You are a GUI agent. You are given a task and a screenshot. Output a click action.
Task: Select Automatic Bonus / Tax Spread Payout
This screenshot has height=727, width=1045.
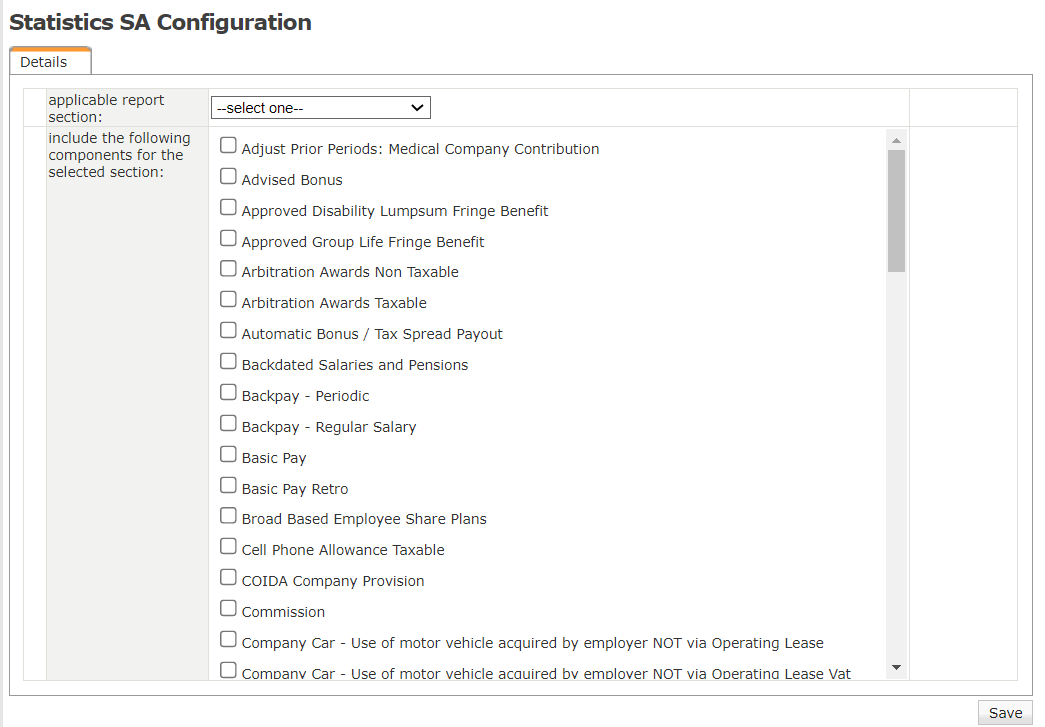coord(229,331)
